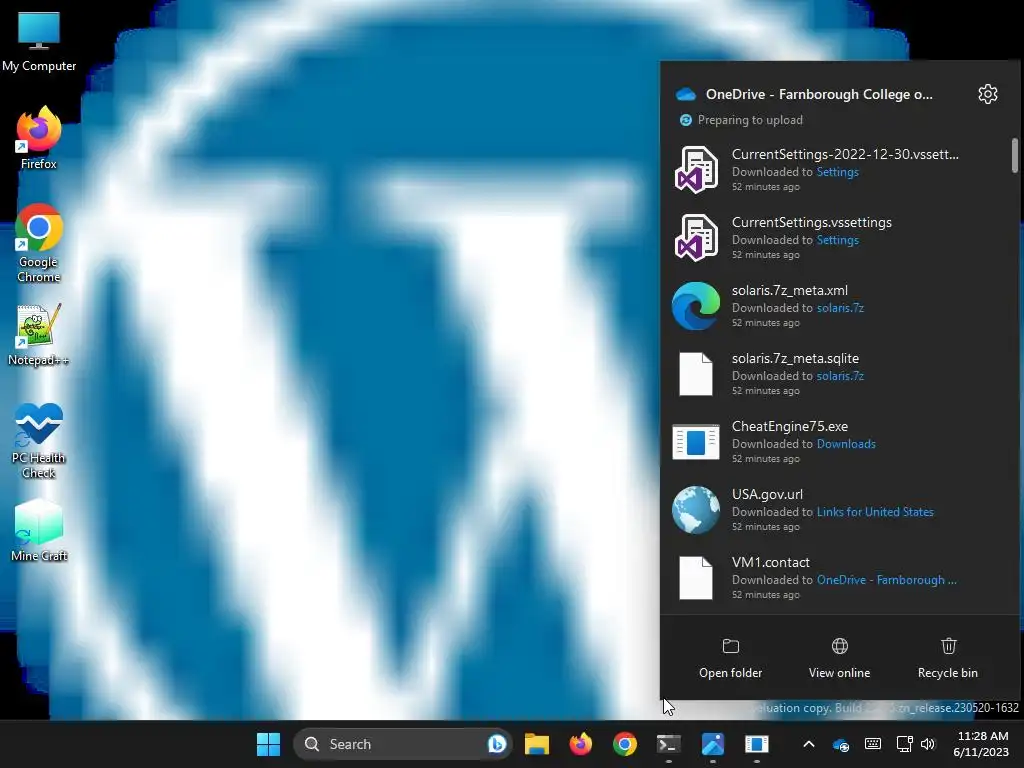Expand hidden system tray icons chevron
1024x768 pixels.
808,744
